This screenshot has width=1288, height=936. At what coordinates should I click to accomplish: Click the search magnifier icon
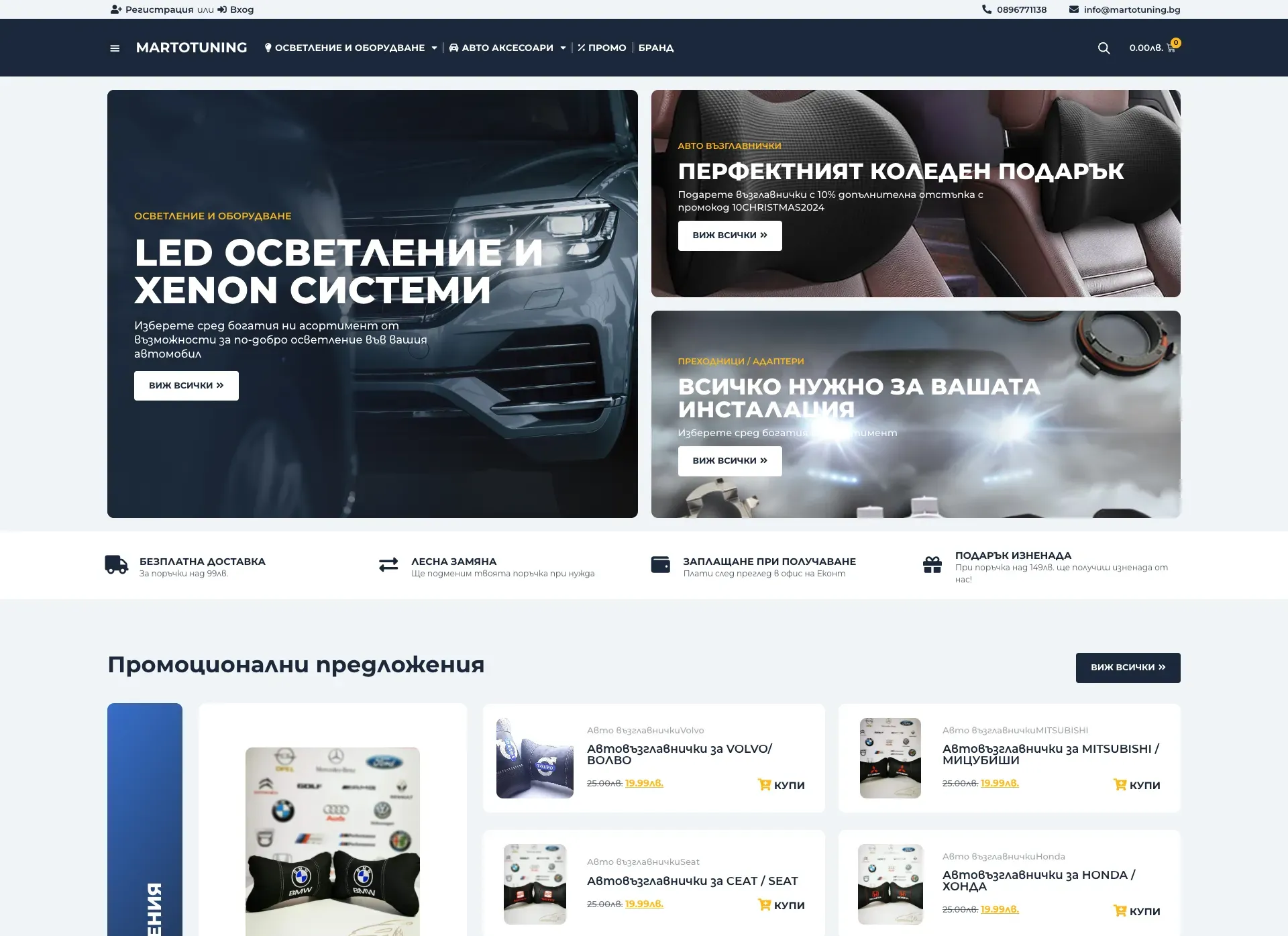1104,48
